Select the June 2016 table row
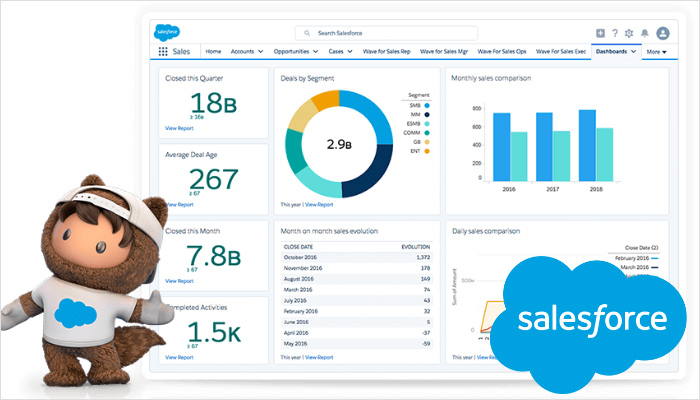 357,322
